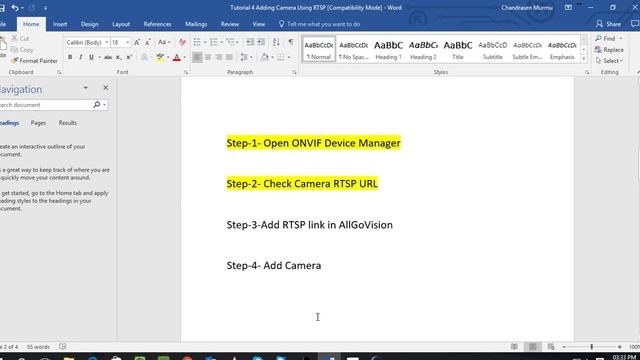The height and width of the screenshot is (360, 640).
Task: Toggle italic formatting
Action: point(80,57)
